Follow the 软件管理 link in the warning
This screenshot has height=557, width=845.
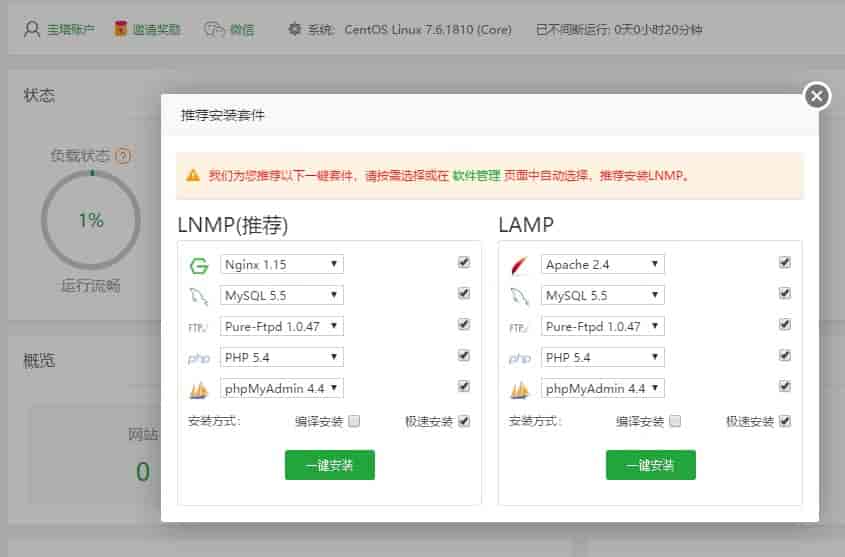475,175
